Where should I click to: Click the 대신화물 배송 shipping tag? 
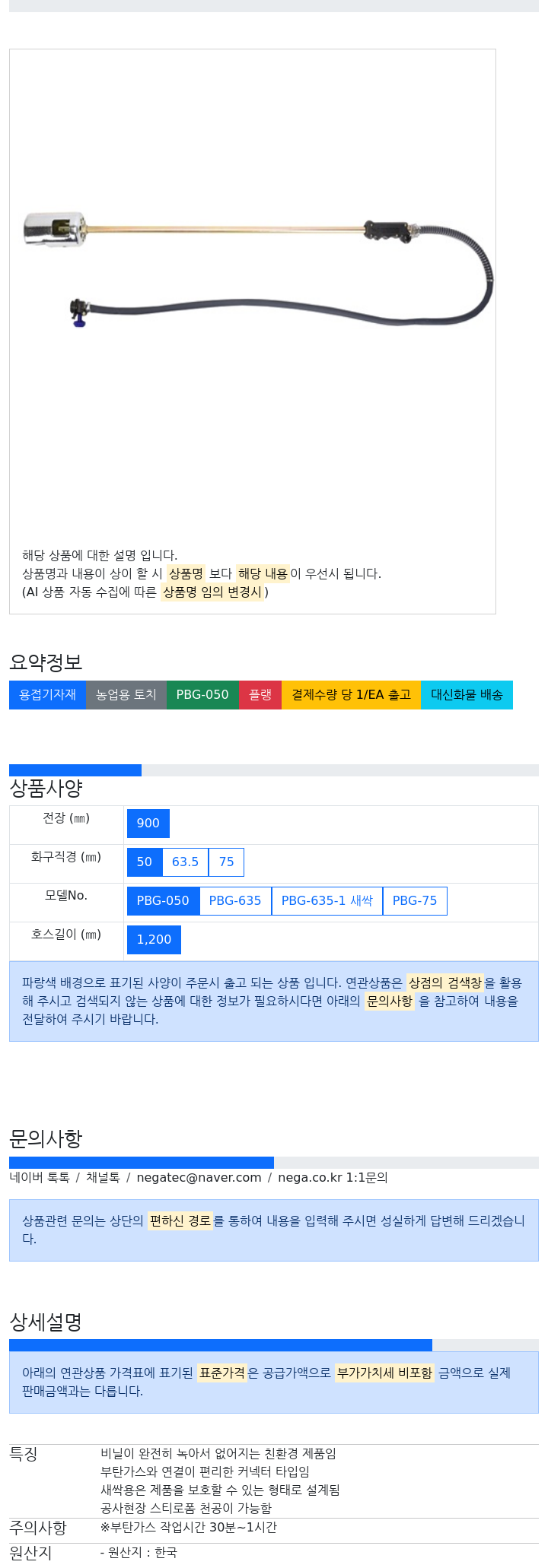click(x=467, y=695)
